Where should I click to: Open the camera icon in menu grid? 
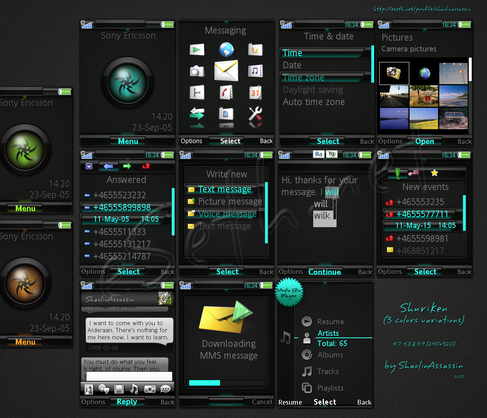[x=197, y=71]
